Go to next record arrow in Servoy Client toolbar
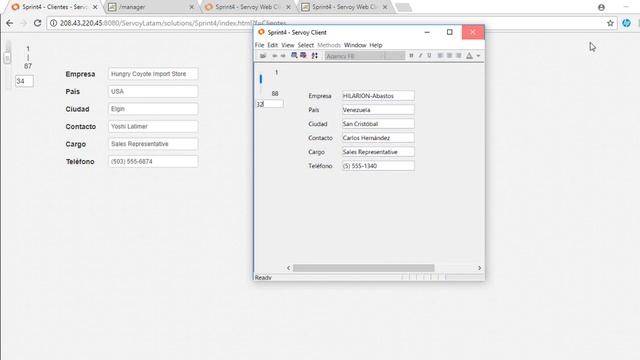640x360 pixels. pos(283,56)
